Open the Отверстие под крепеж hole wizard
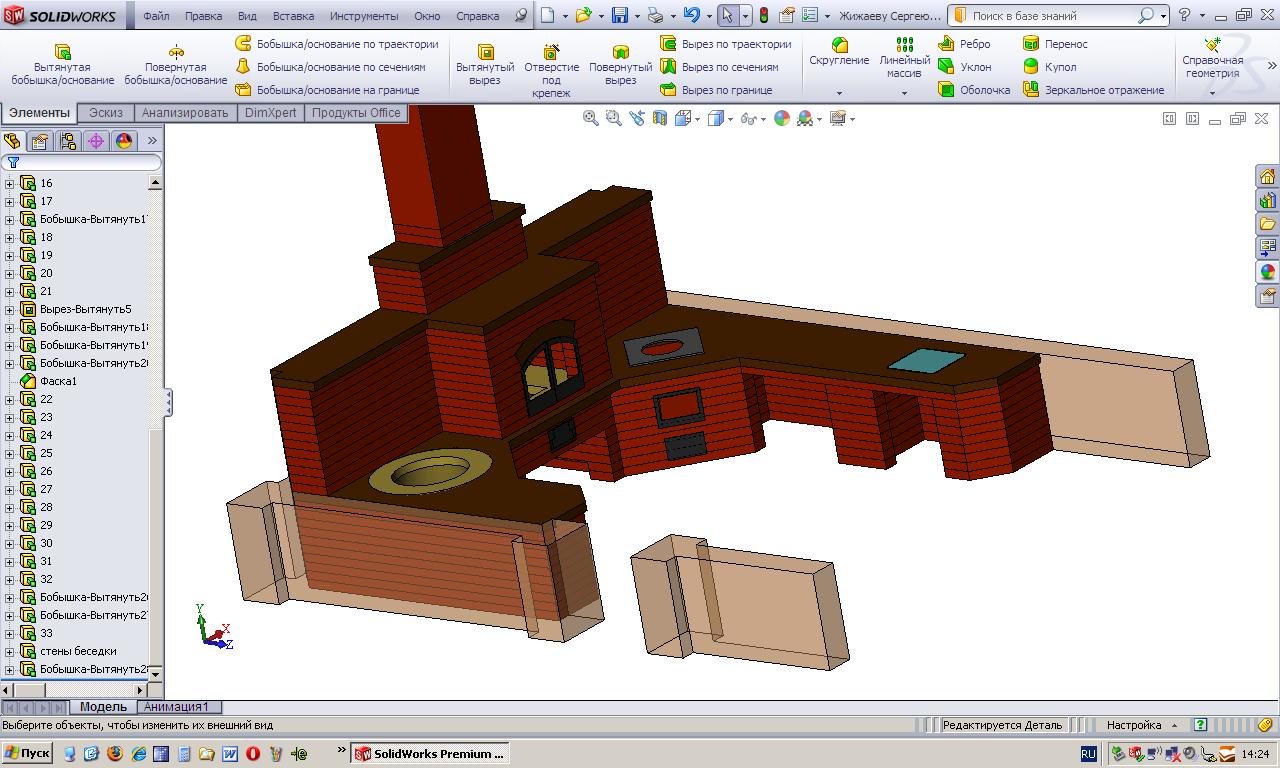Image resolution: width=1280 pixels, height=768 pixels. [551, 65]
